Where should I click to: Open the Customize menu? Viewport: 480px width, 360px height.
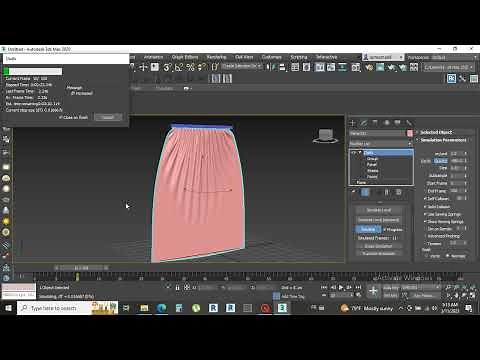point(271,57)
